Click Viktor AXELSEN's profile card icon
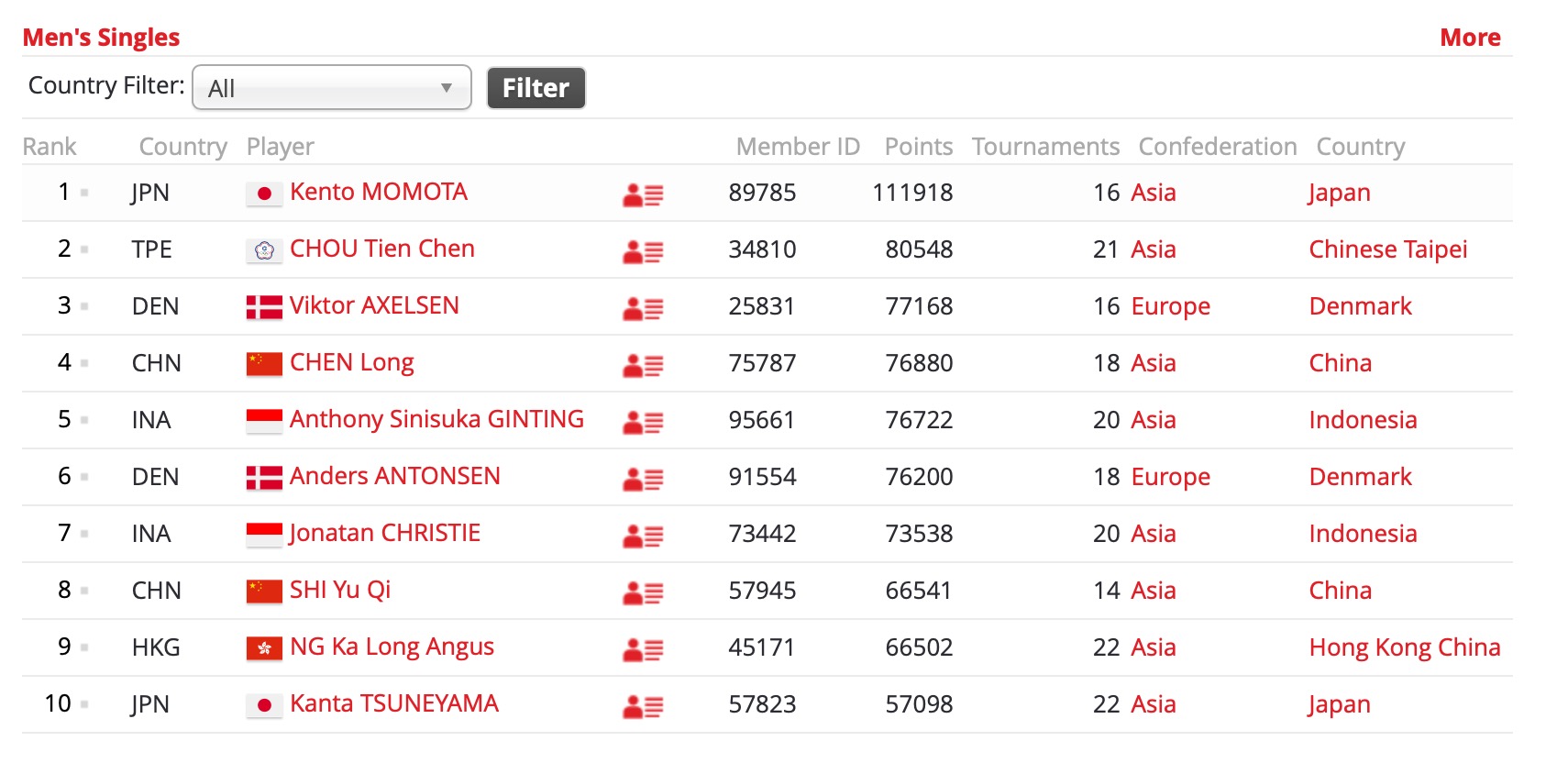Image resolution: width=1568 pixels, height=763 pixels. (643, 308)
